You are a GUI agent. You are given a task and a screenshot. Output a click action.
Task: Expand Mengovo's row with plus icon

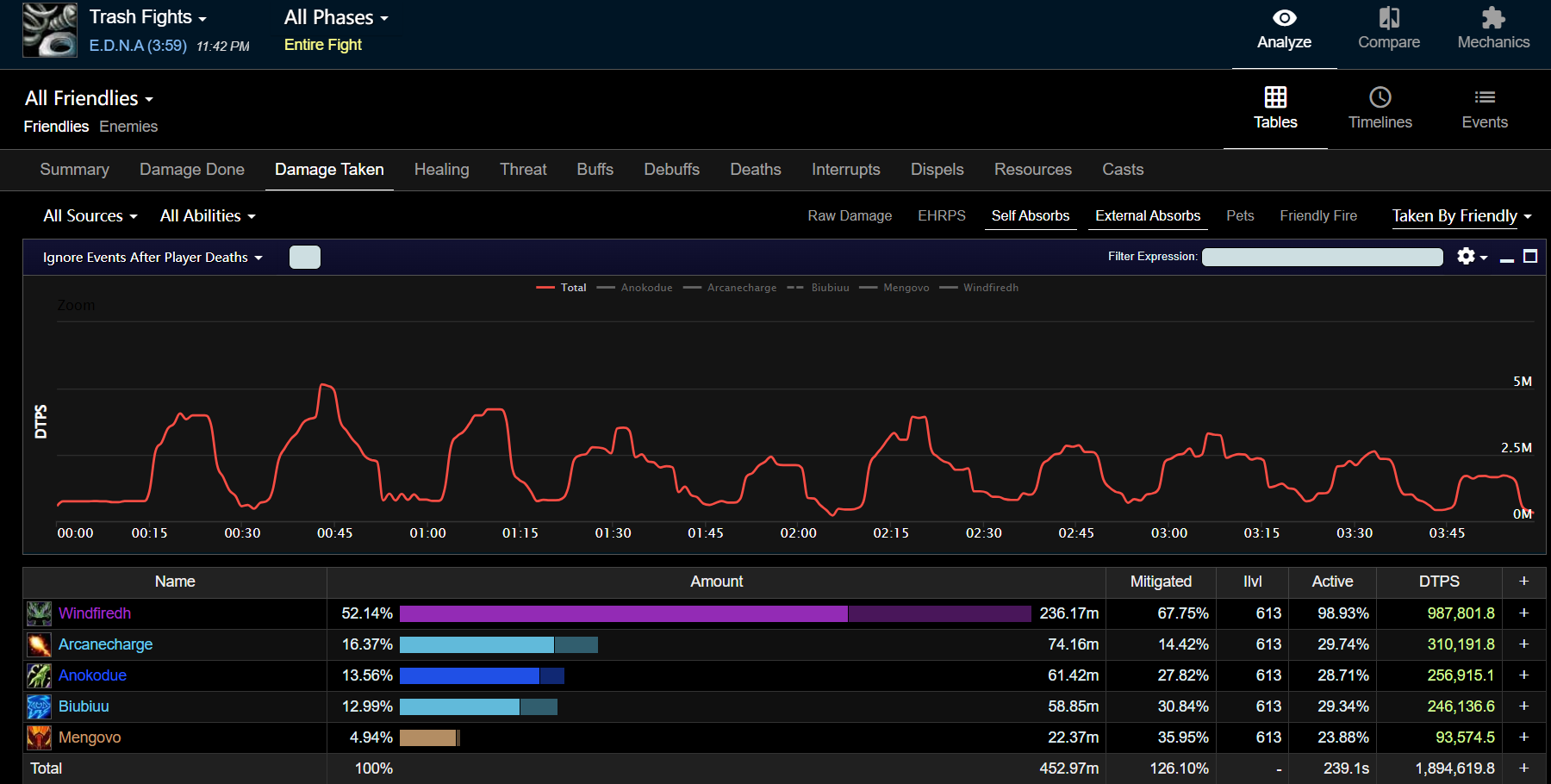[1523, 737]
